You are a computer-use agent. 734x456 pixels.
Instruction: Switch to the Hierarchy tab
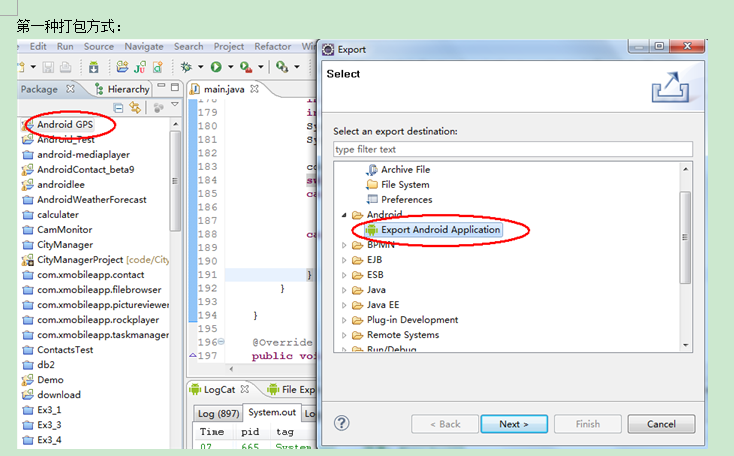click(122, 89)
